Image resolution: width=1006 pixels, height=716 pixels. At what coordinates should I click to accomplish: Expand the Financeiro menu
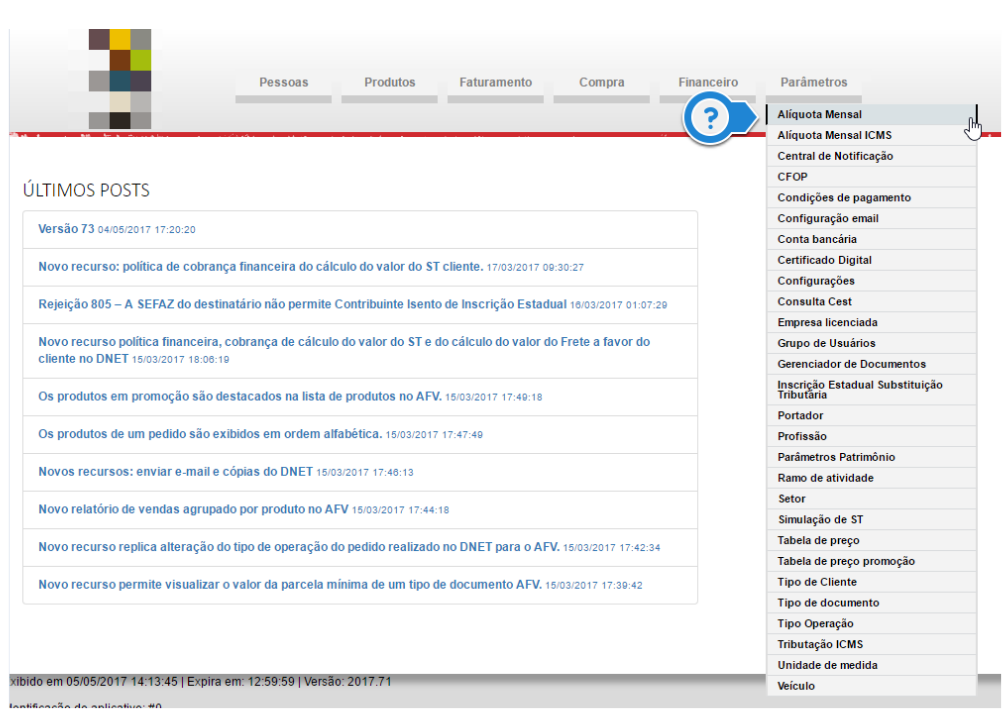tap(707, 83)
